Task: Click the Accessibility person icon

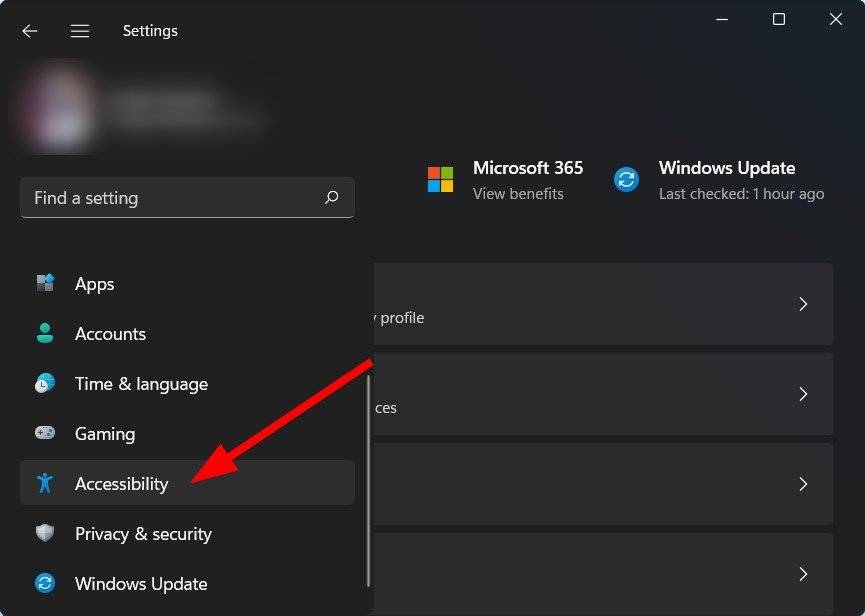Action: point(46,484)
